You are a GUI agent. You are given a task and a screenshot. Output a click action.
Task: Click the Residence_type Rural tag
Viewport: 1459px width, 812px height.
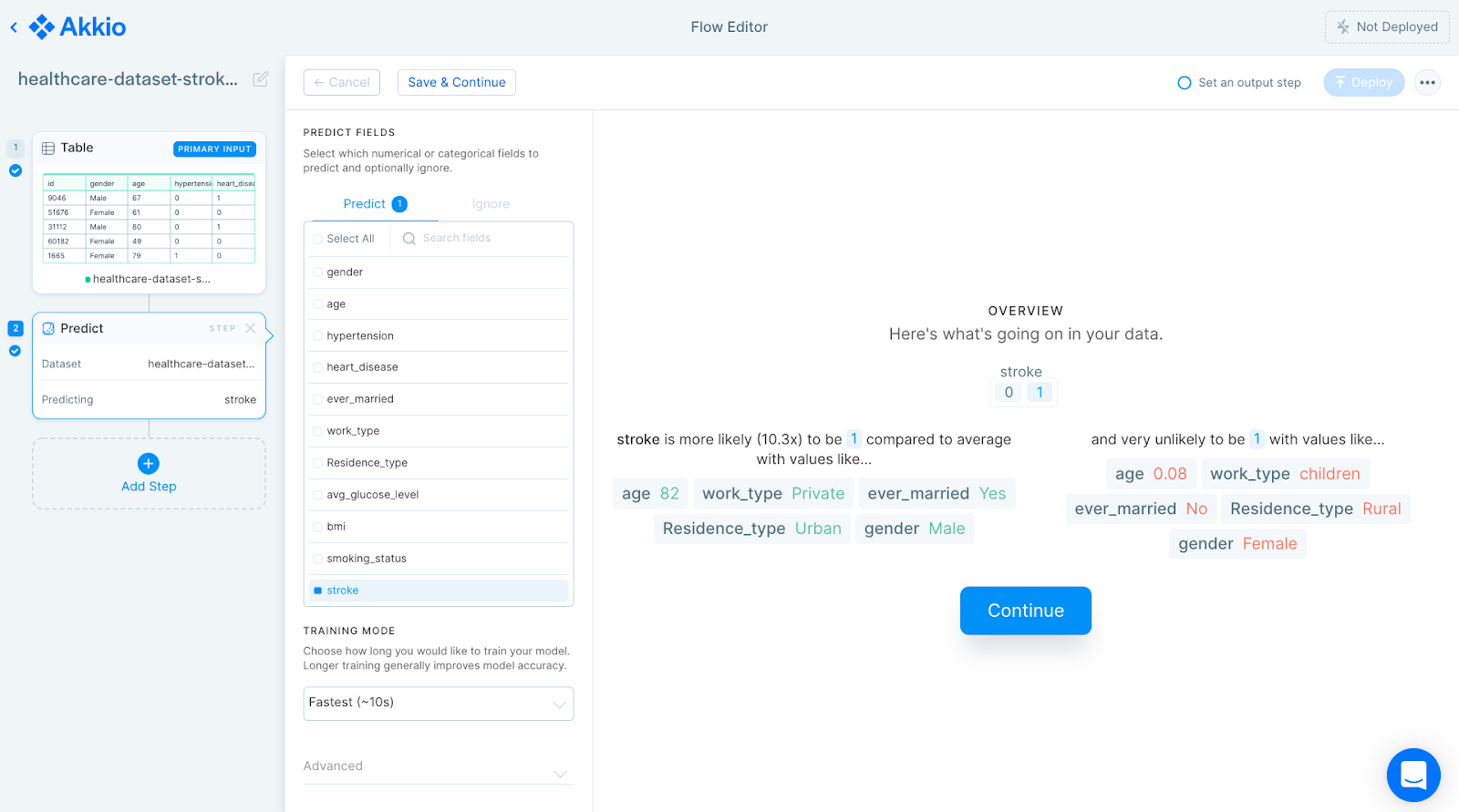(x=1316, y=509)
